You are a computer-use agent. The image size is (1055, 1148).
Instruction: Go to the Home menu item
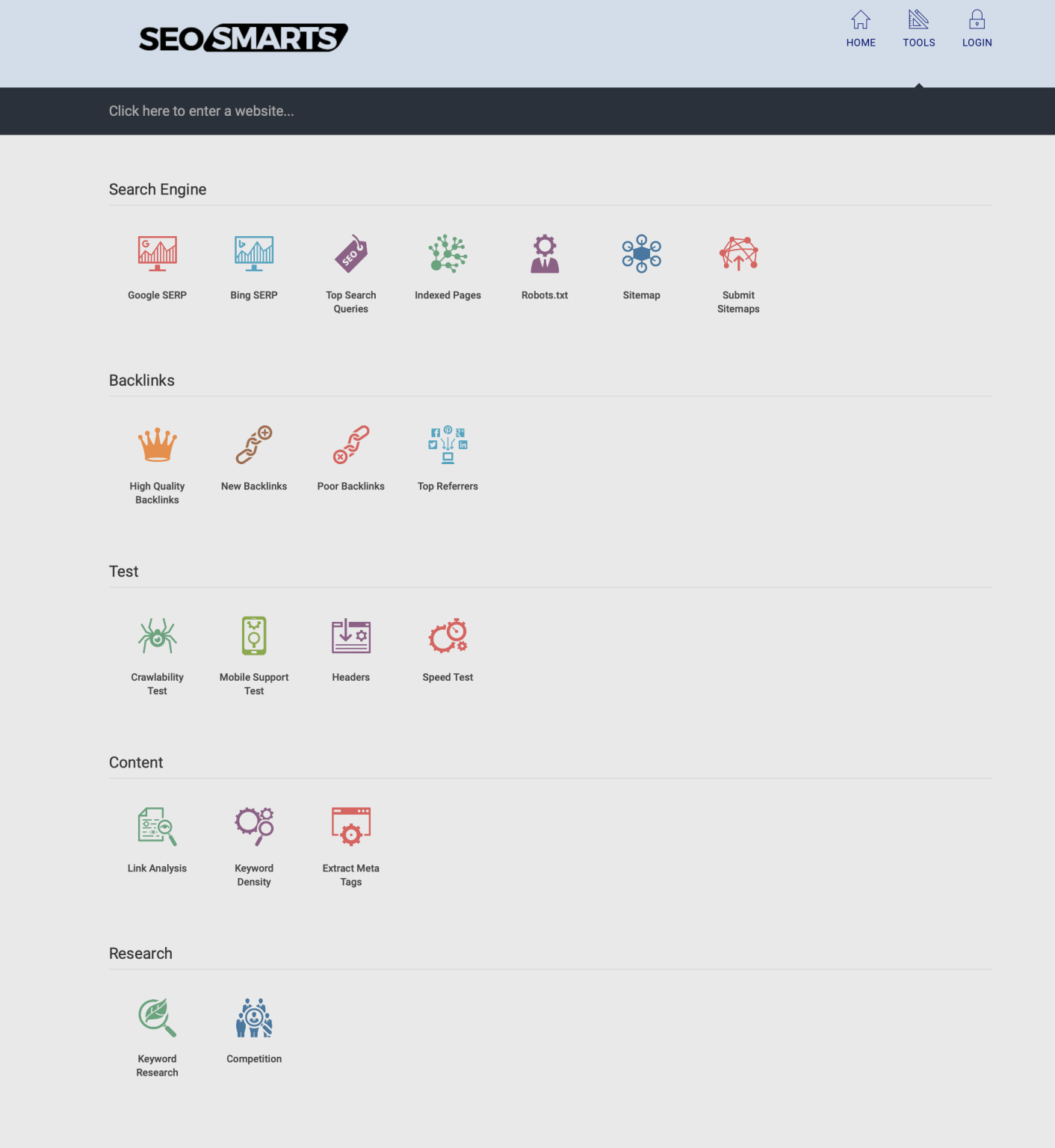click(x=861, y=30)
